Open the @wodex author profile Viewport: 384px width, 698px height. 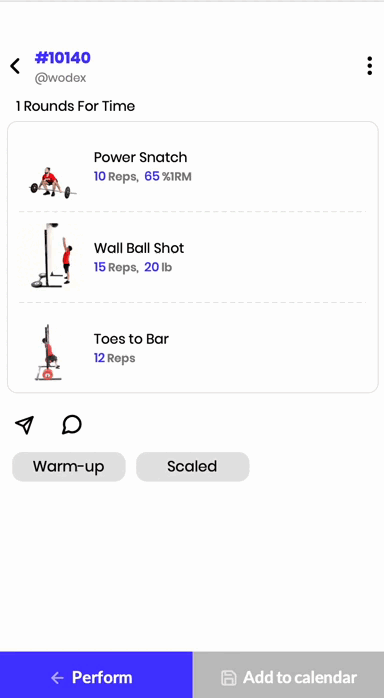61,78
